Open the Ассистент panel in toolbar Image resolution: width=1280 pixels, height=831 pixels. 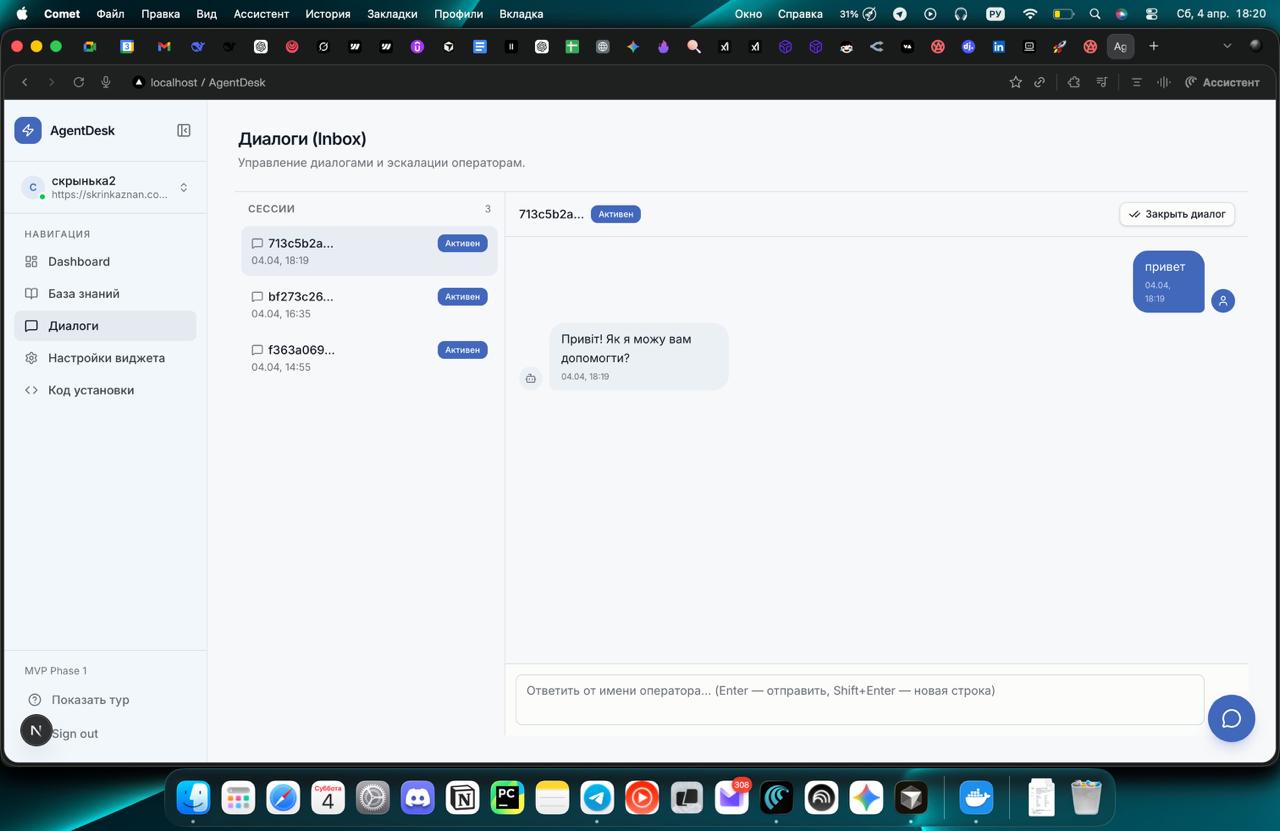1222,82
